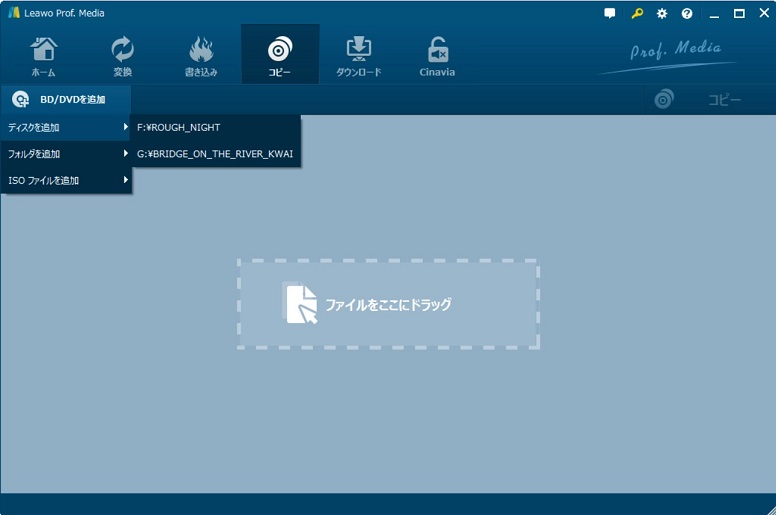Switch to the Convert (変換) module
The height and width of the screenshot is (515, 776).
(122, 56)
